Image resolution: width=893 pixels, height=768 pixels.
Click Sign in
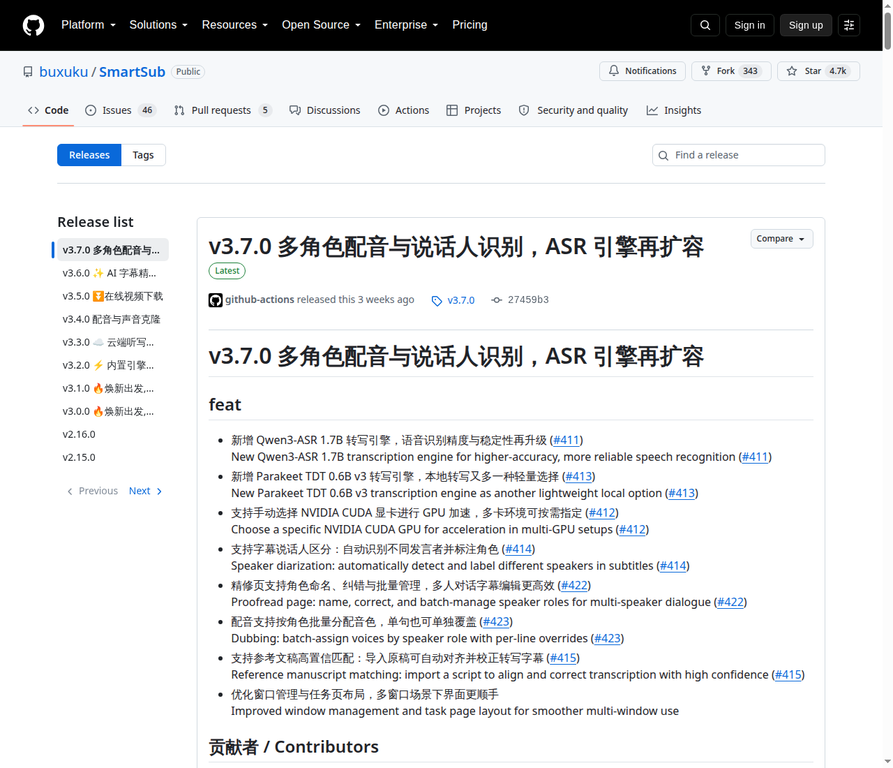(x=749, y=25)
